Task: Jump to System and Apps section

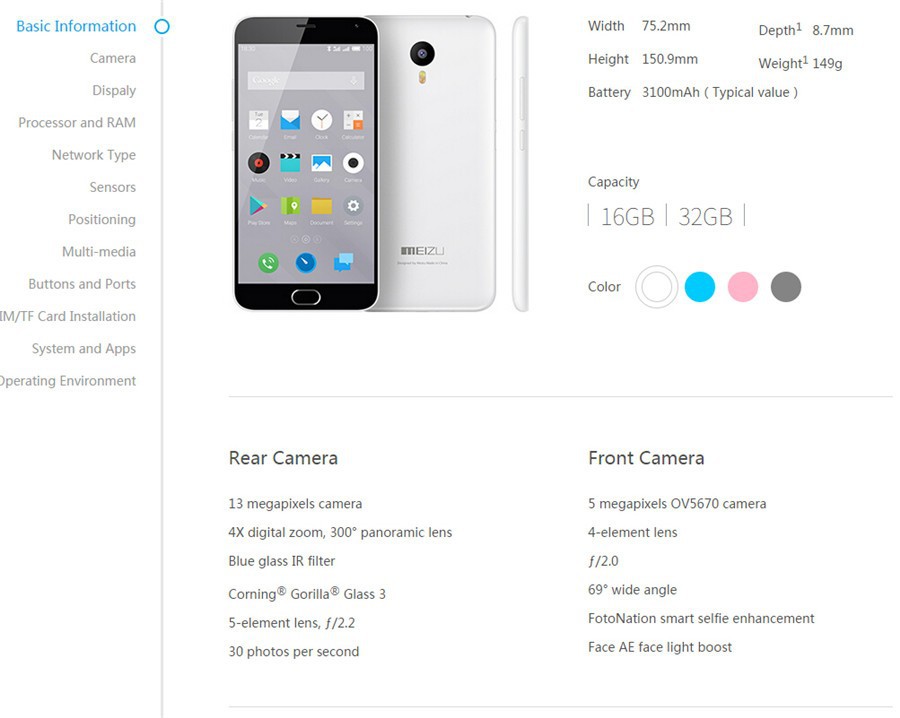Action: (x=84, y=348)
